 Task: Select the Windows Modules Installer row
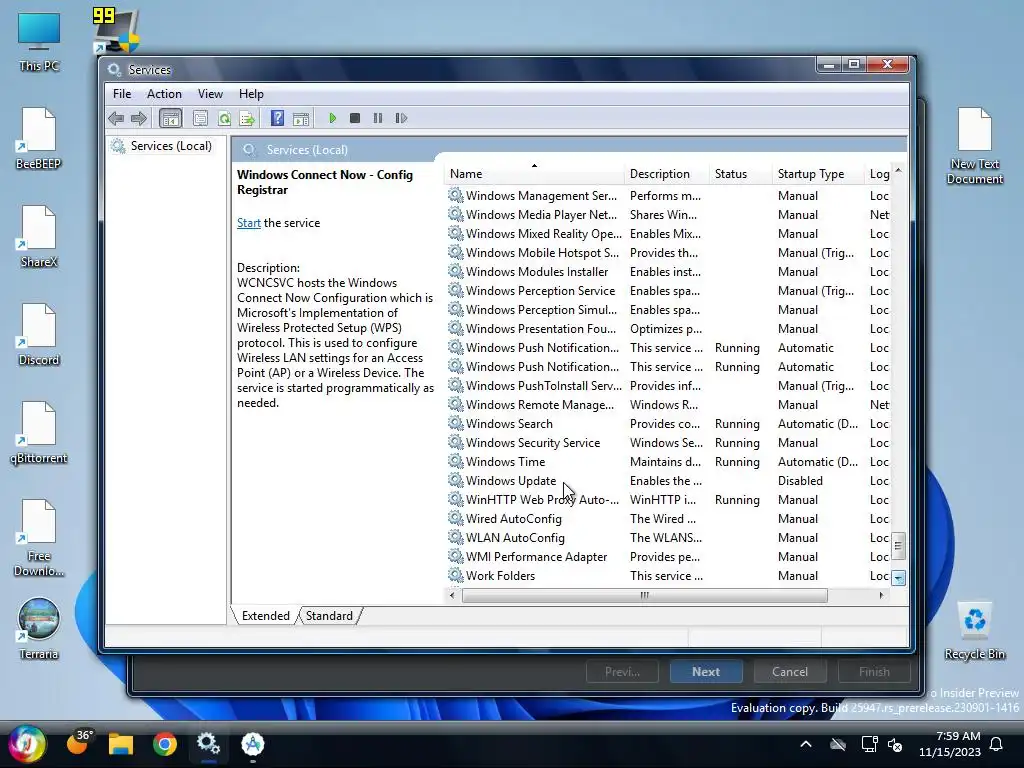pyautogui.click(x=667, y=272)
